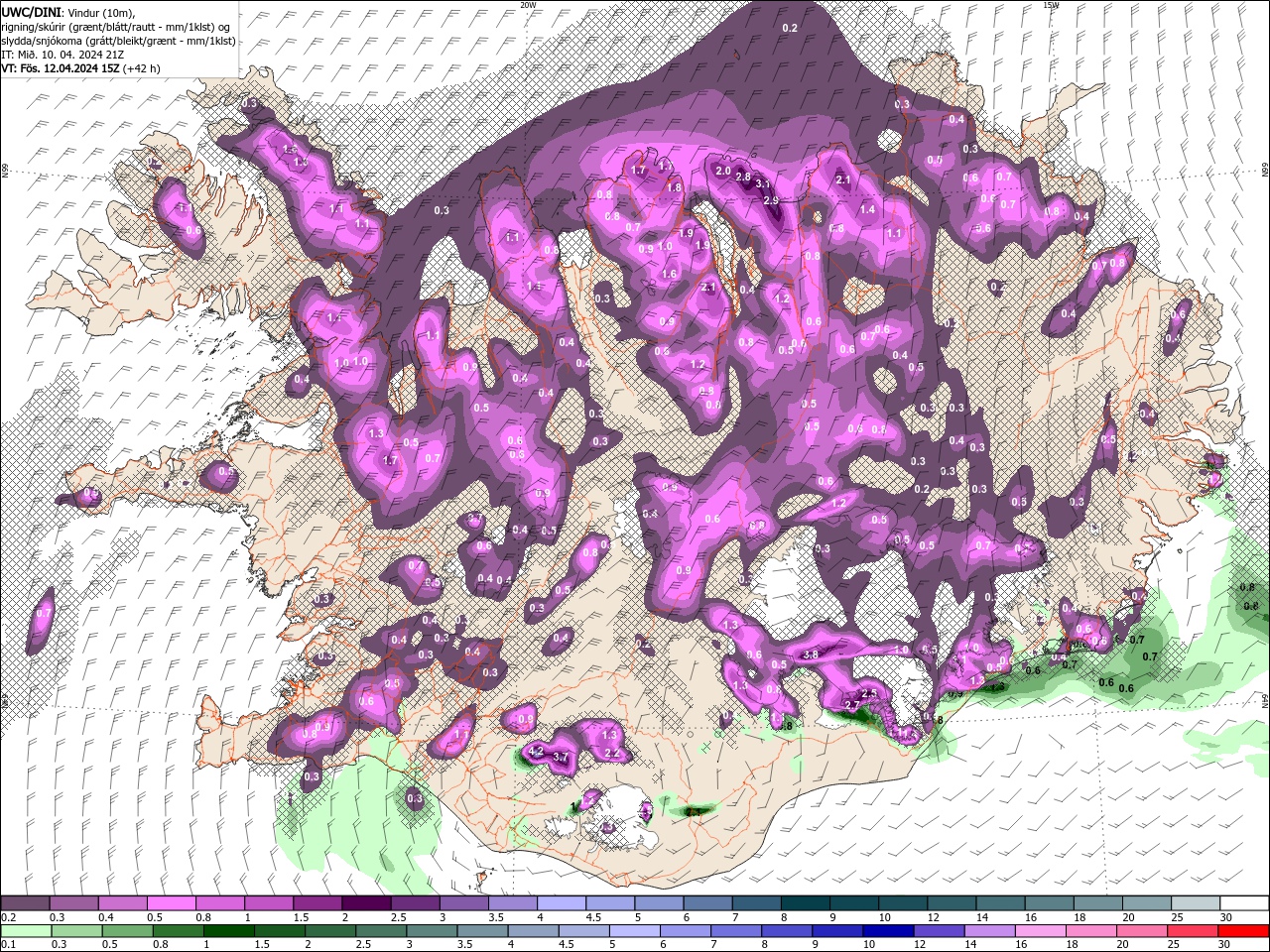The height and width of the screenshot is (952, 1270).
Task: Click the '4.2' precipitation value on the map
Action: pos(537,753)
